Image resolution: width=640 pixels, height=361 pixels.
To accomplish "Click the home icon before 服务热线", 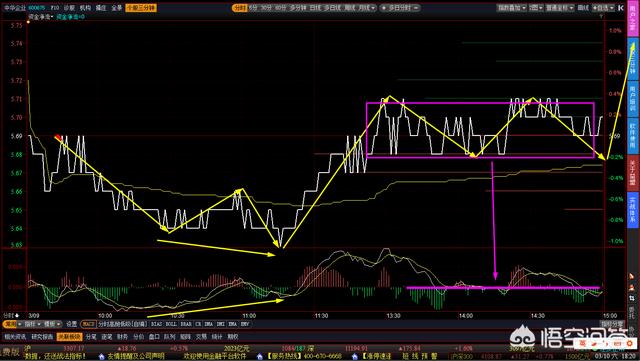I will (260, 357).
